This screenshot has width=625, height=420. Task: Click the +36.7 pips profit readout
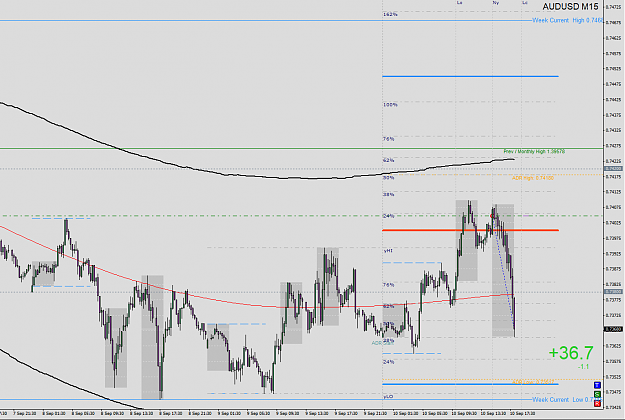pos(571,353)
